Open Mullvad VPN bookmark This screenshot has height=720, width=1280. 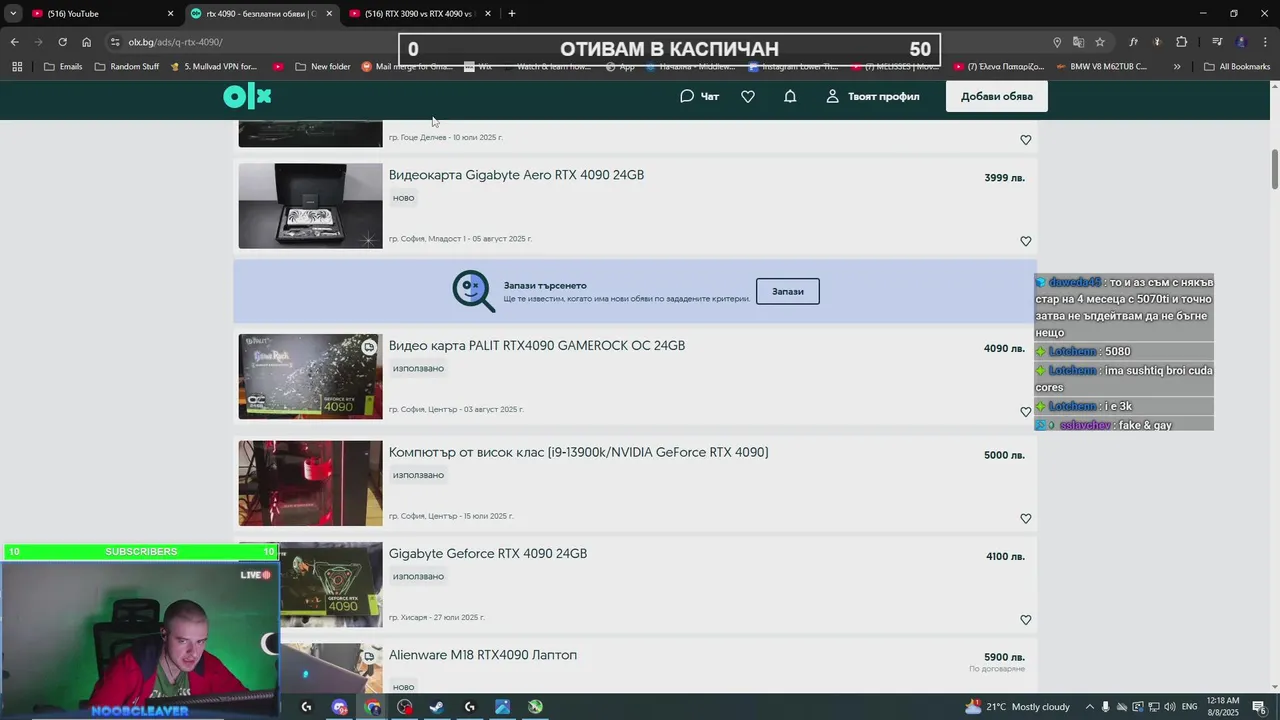(213, 67)
